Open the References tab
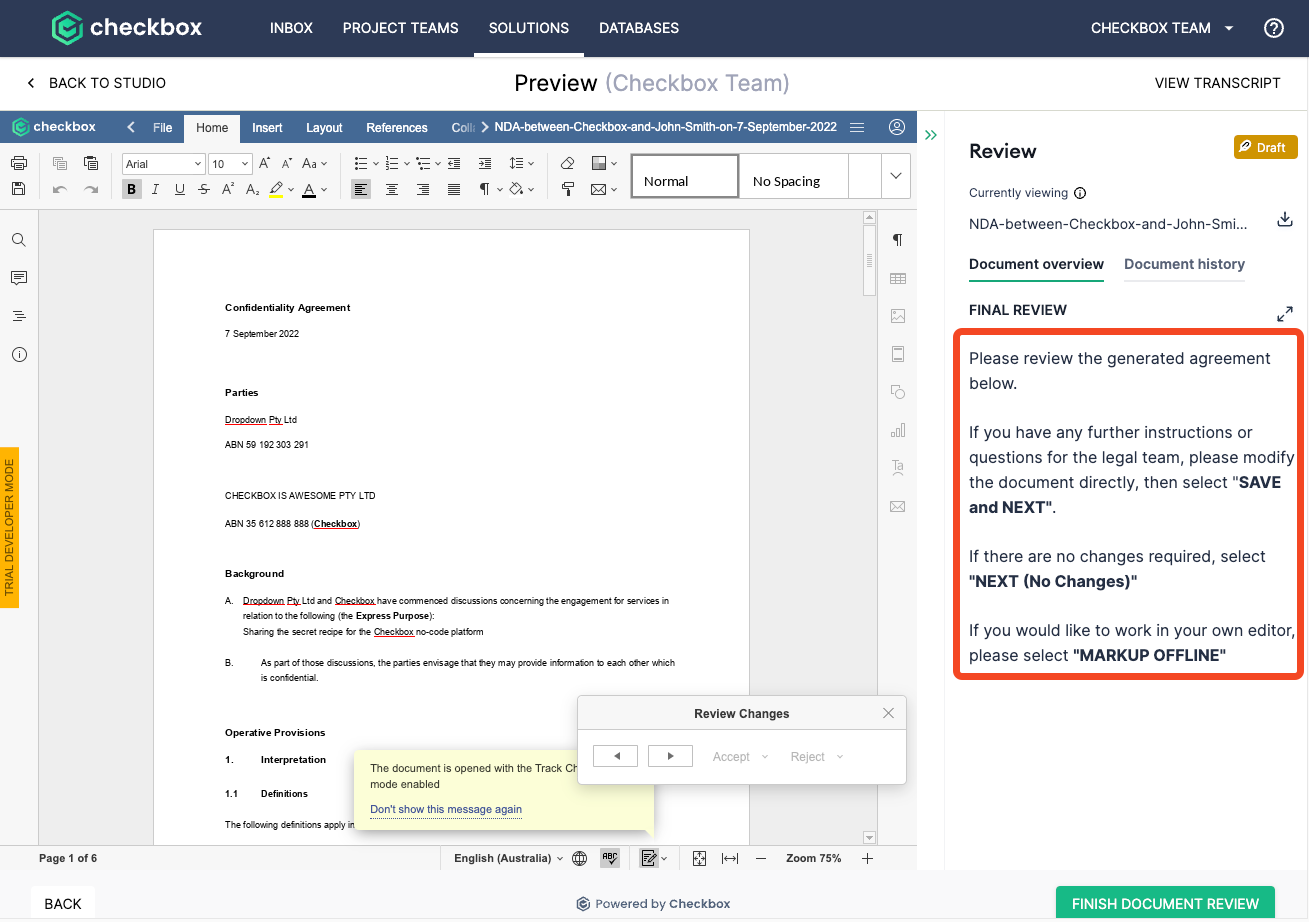Viewport: 1309px width, 922px height. pos(397,128)
